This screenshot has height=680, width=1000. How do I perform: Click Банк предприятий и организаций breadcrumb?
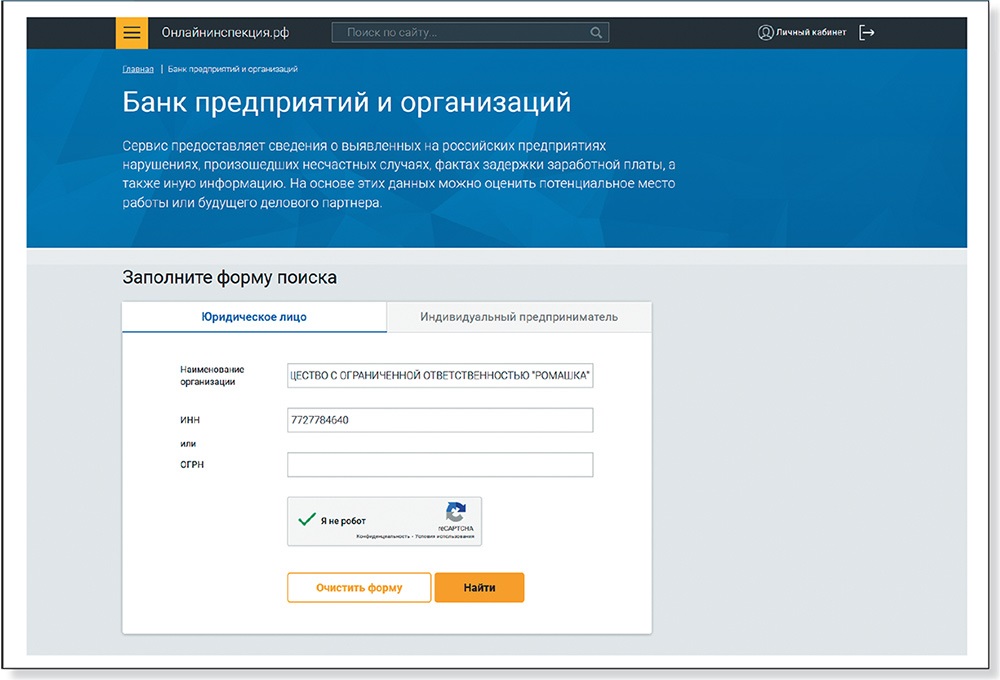232,69
